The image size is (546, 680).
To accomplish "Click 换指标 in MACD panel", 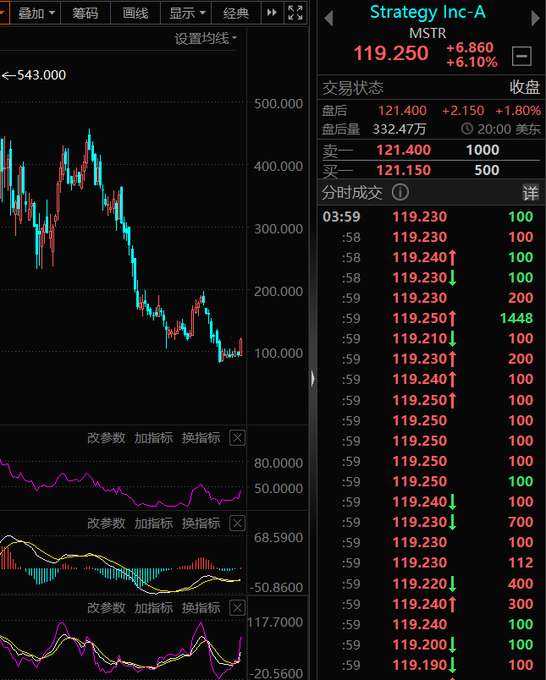I will (x=201, y=523).
